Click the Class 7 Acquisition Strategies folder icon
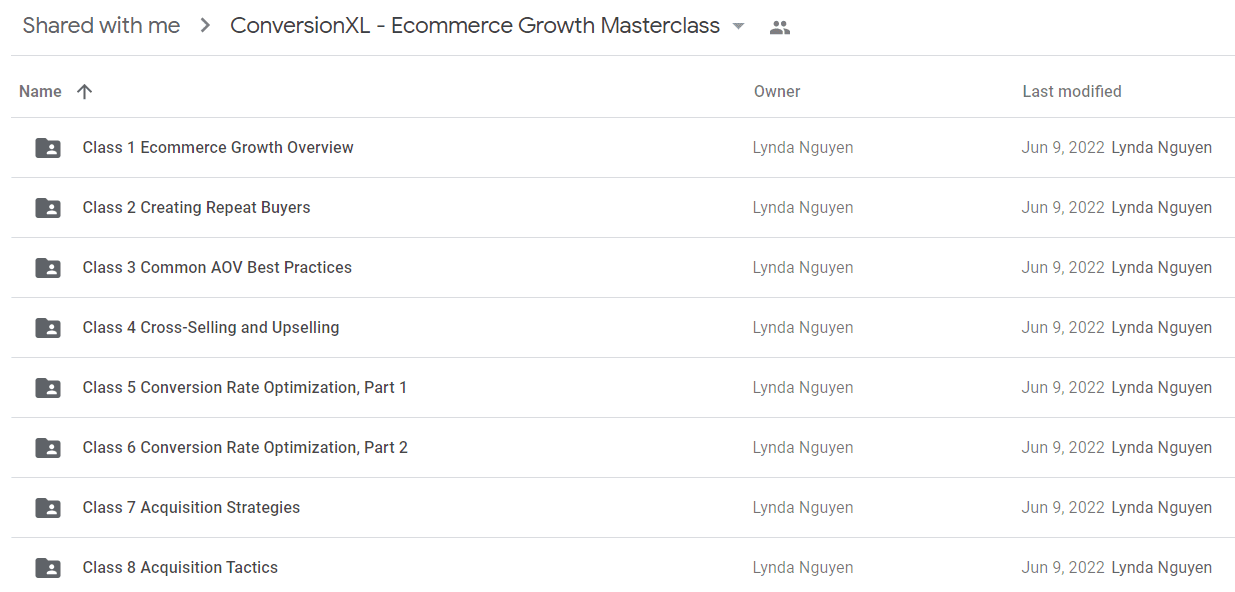The width and height of the screenshot is (1235, 592). (48, 508)
